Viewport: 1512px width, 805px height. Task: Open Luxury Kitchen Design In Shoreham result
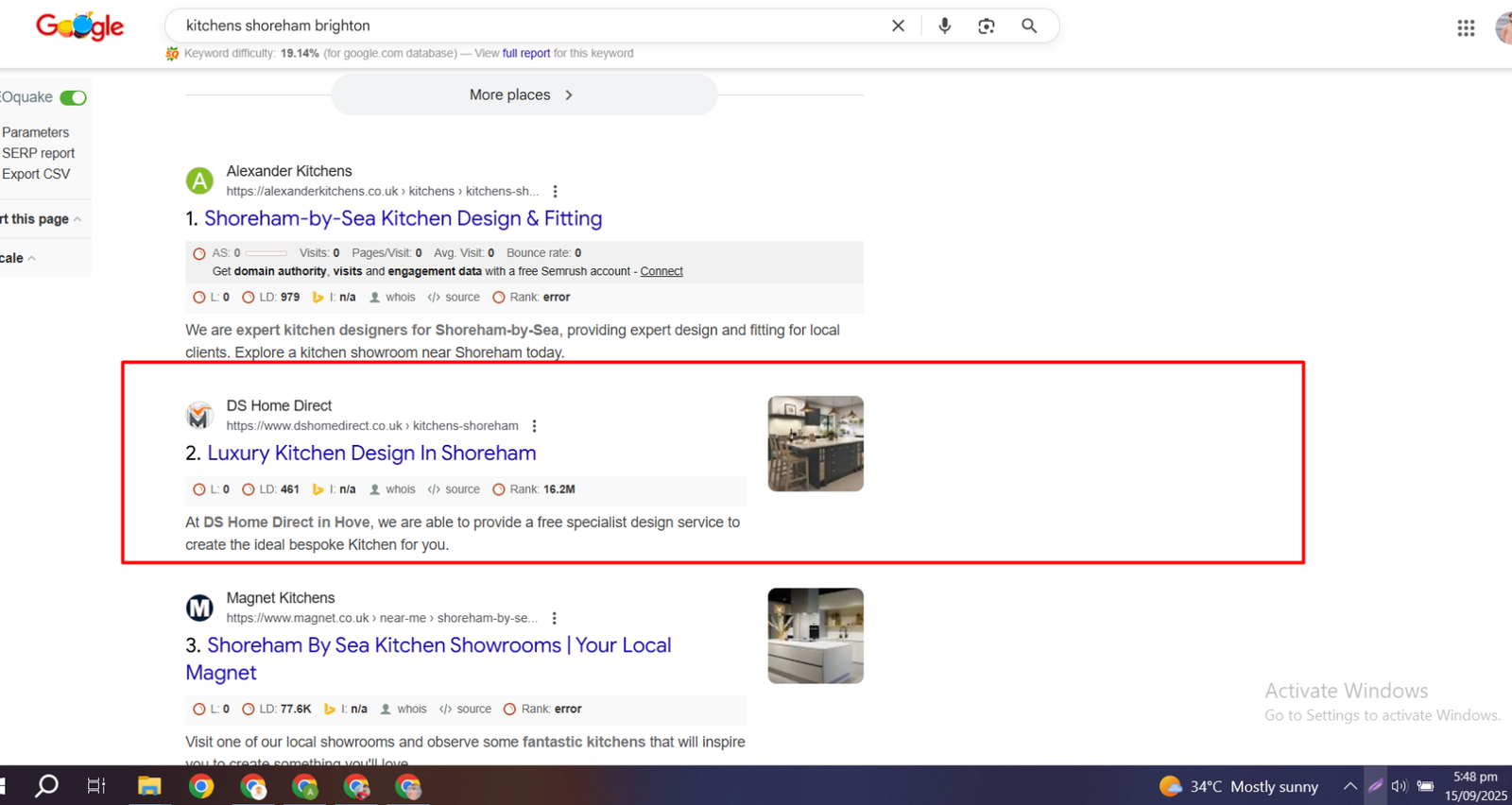tap(370, 454)
